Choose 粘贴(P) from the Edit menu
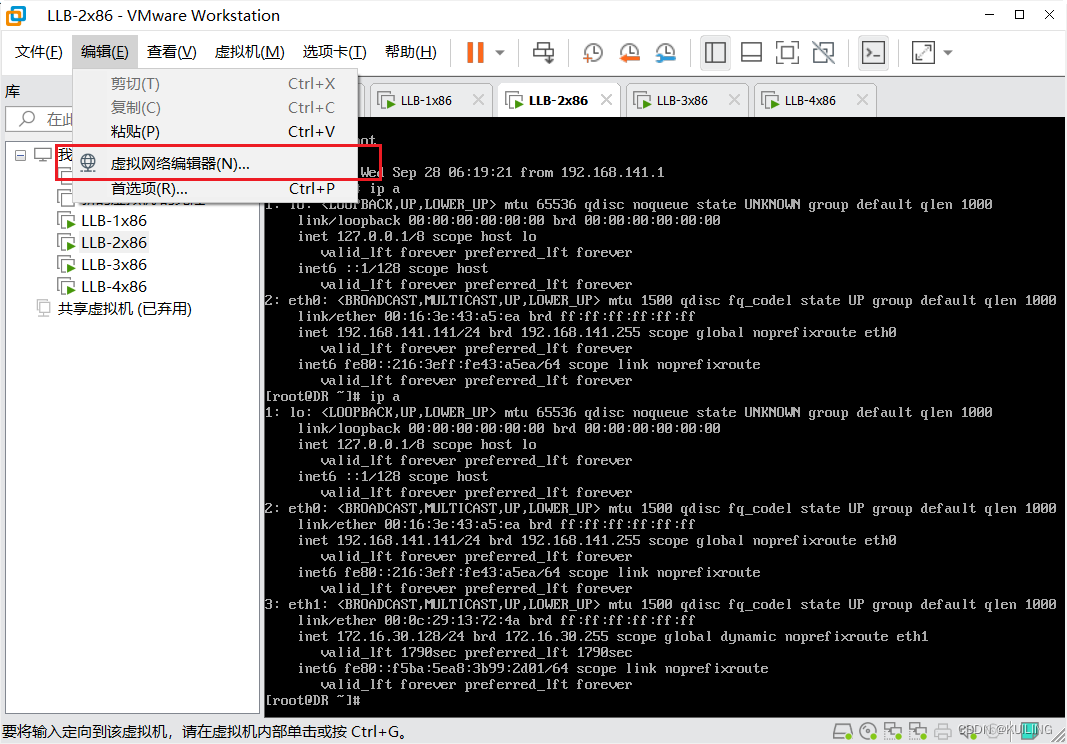The height and width of the screenshot is (744, 1067). pos(215,131)
